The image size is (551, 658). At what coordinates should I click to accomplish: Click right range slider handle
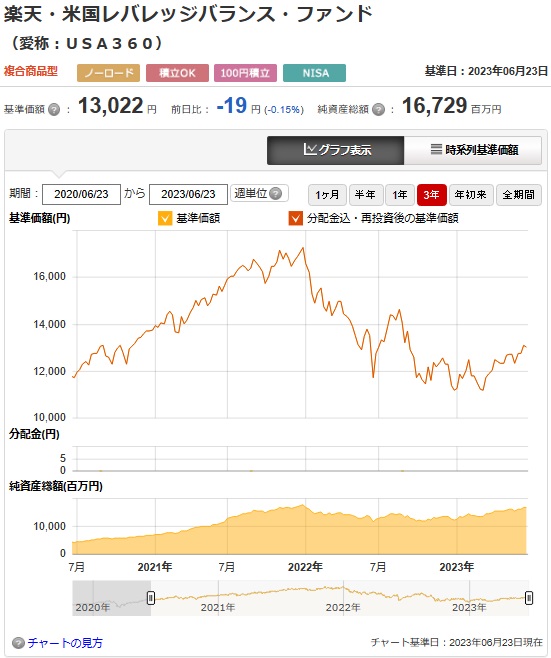coord(529,598)
